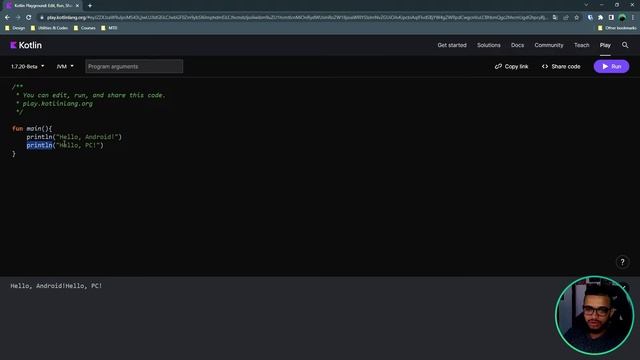
Task: Open the Community menu item
Action: [x=549, y=45]
